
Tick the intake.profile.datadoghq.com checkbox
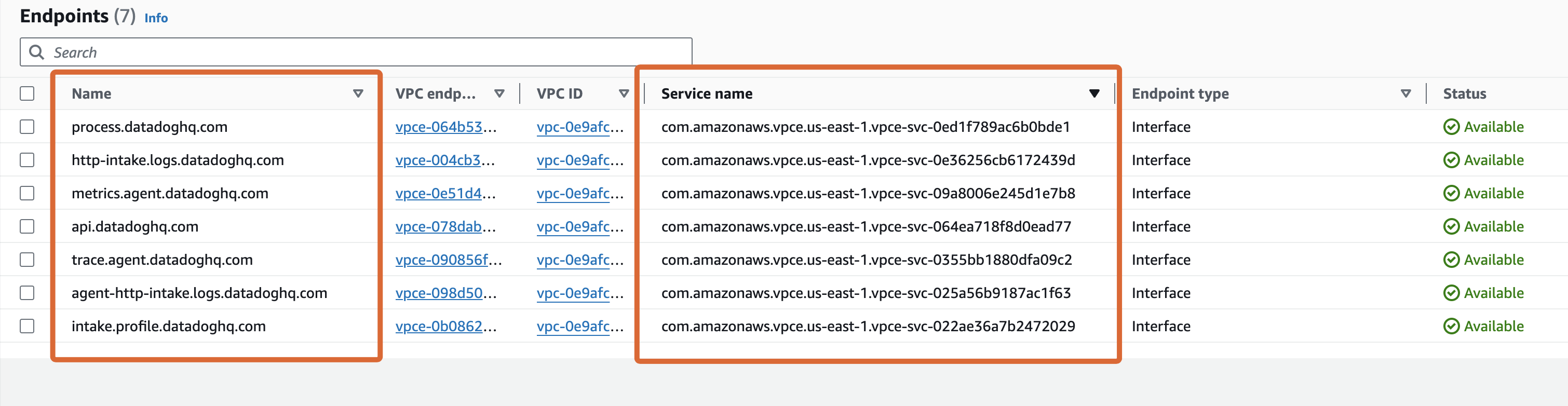[x=27, y=326]
